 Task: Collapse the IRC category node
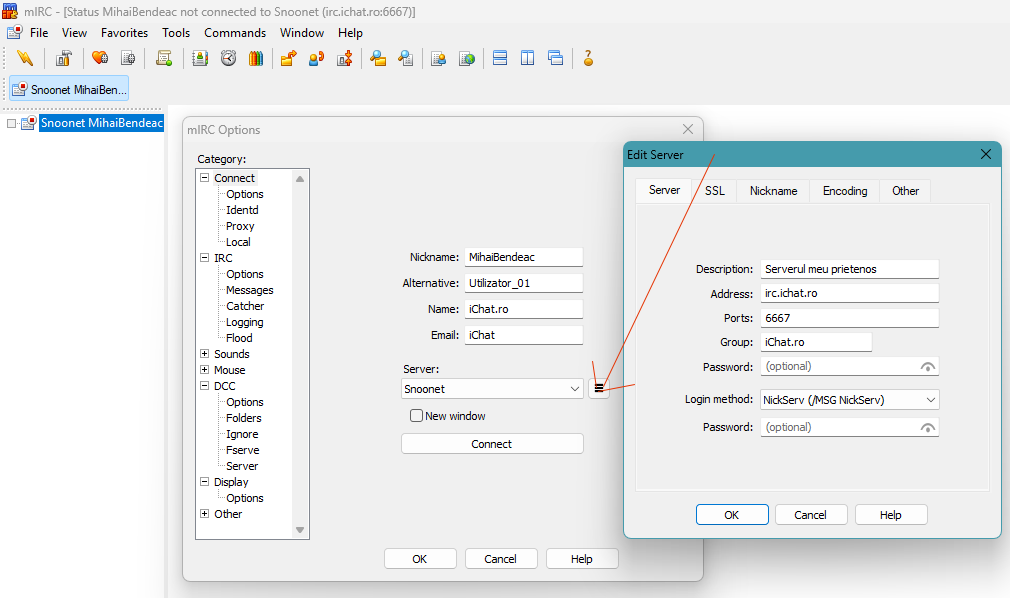tap(204, 257)
